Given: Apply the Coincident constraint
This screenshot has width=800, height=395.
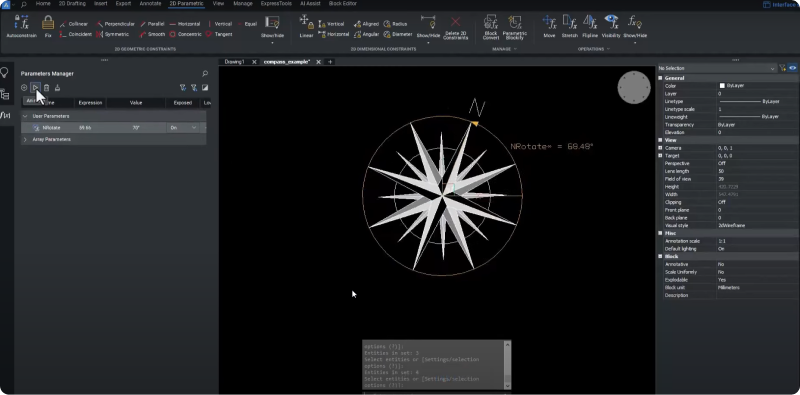Looking at the screenshot, I should (75, 34).
